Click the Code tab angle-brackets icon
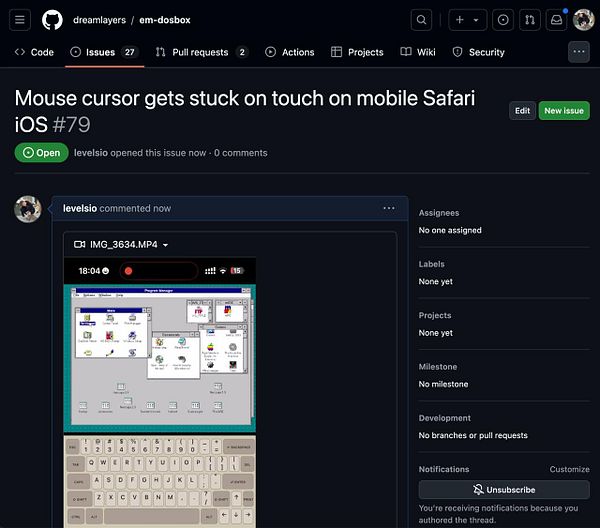The height and width of the screenshot is (528, 600). tap(20, 52)
